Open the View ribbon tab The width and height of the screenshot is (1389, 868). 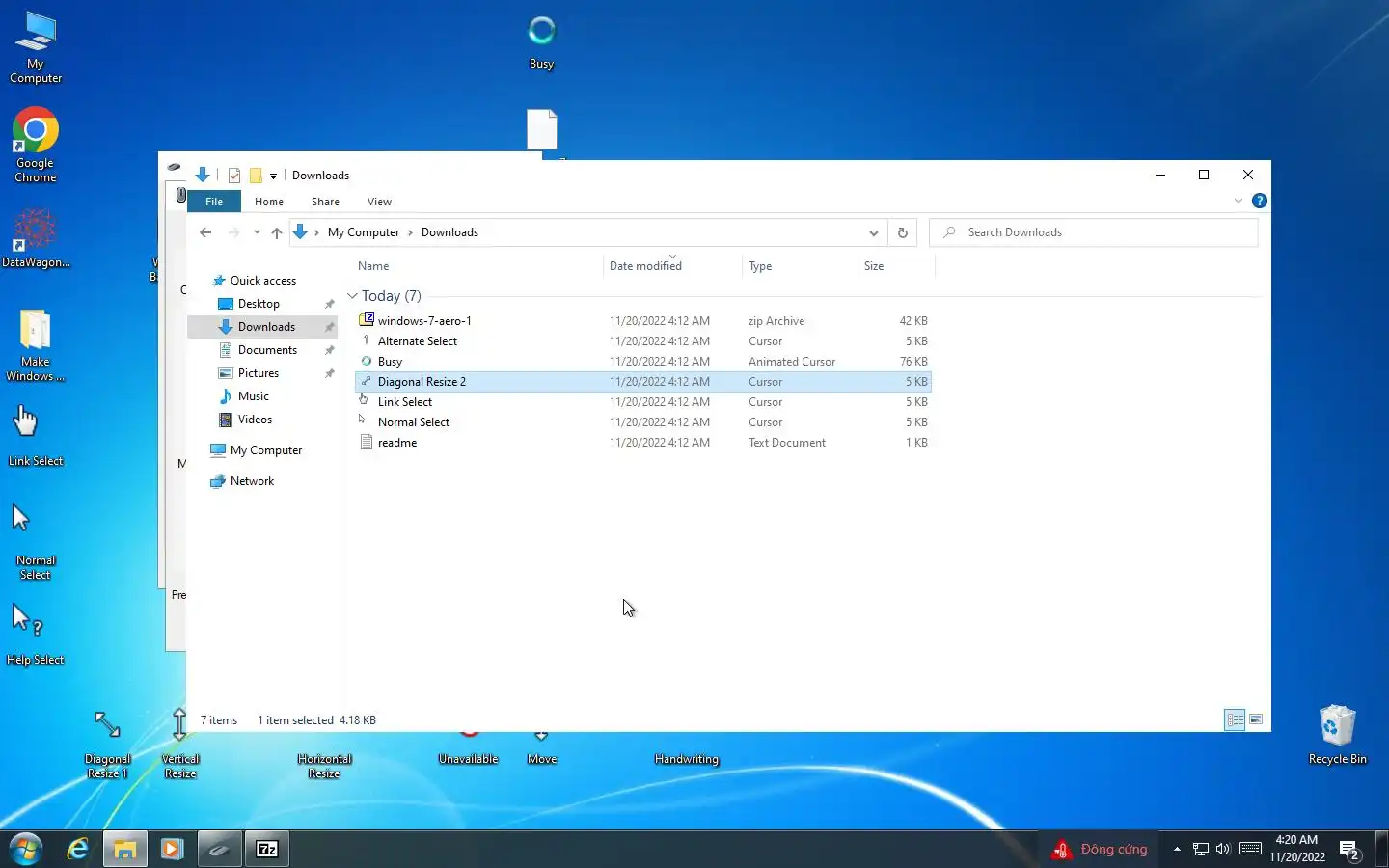pos(379,202)
